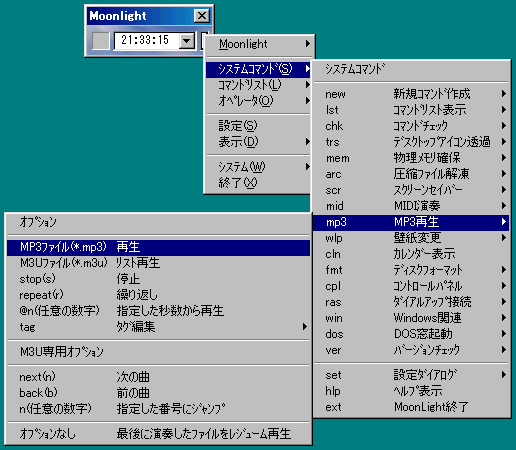Choose 終了(X) to exit
The image size is (516, 450).
(x=259, y=182)
